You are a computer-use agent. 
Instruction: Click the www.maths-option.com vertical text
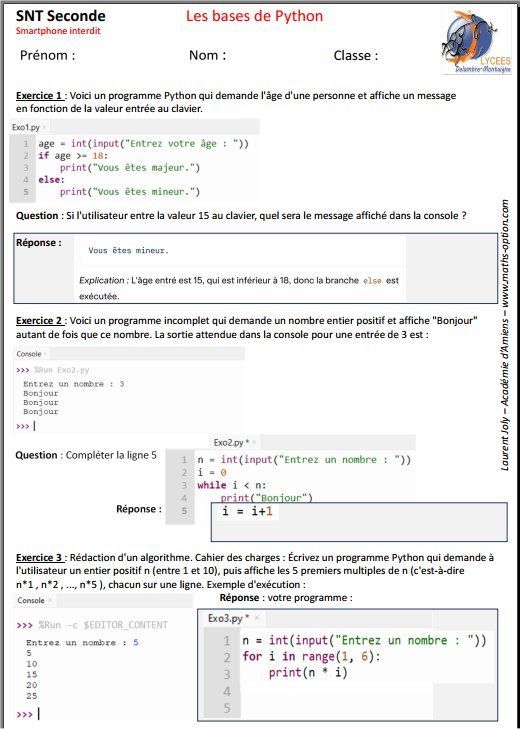click(505, 253)
